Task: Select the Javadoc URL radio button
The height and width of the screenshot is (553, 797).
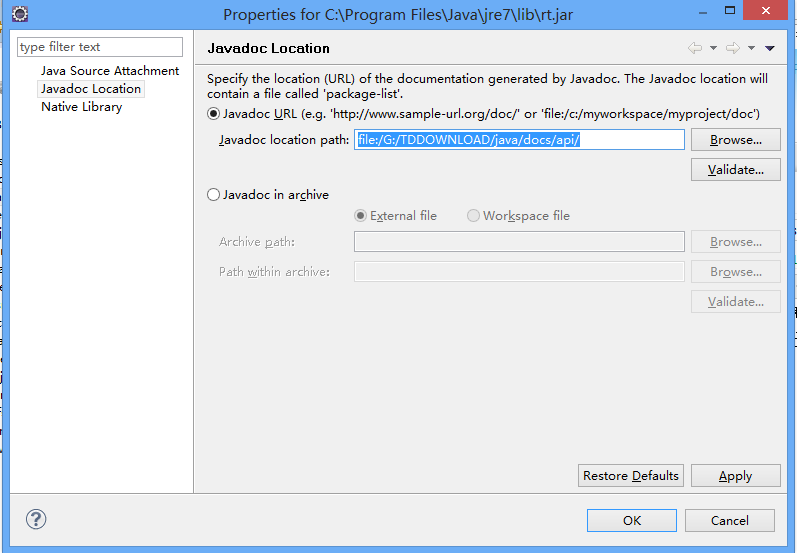Action: pos(213,114)
